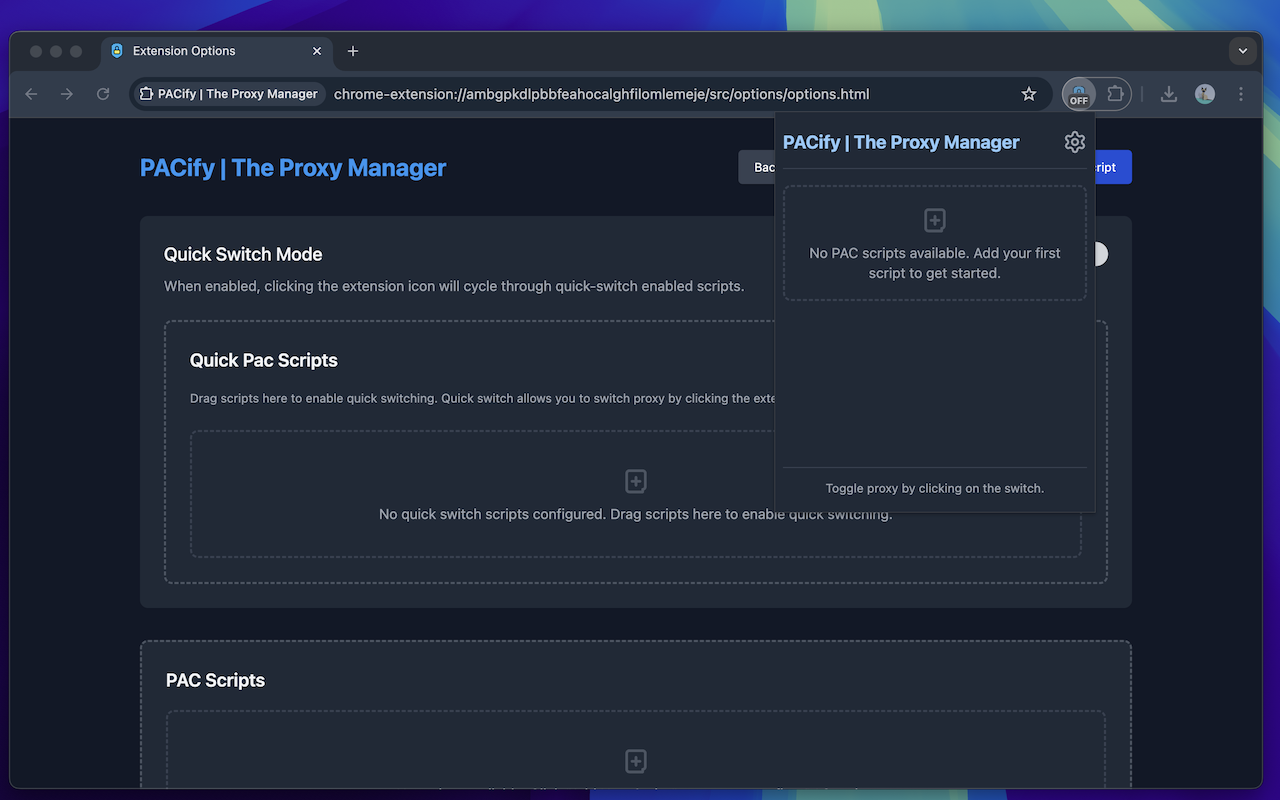Click 'No PAC scripts available' message in popup
This screenshot has height=800, width=1280.
click(935, 263)
